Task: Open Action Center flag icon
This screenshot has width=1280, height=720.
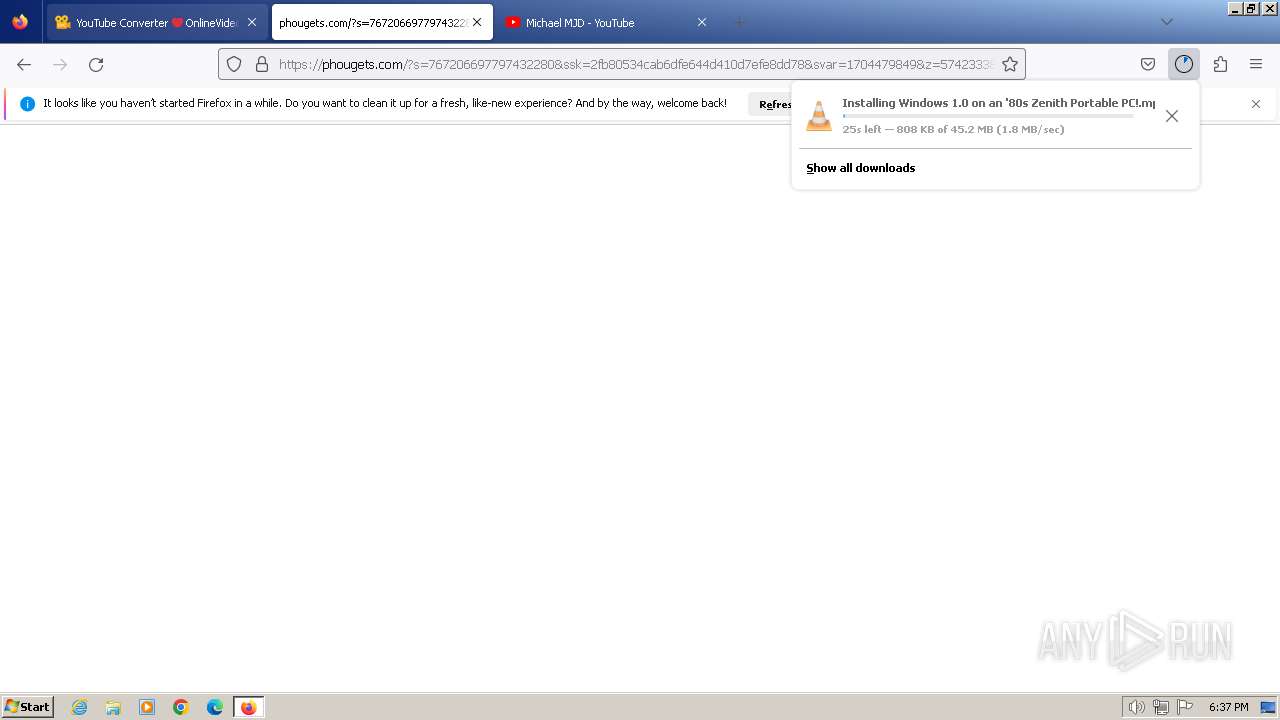Action: click(x=1185, y=707)
